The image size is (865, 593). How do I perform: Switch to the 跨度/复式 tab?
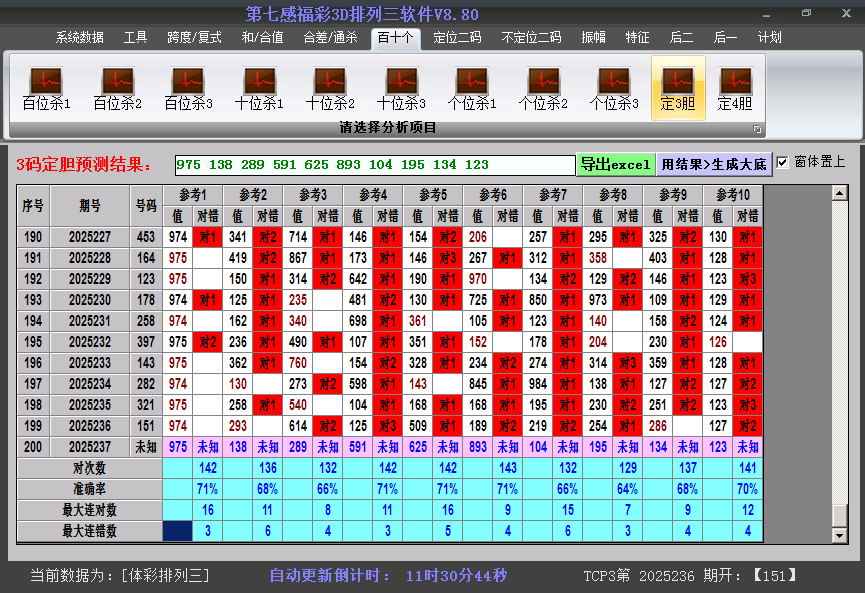194,38
